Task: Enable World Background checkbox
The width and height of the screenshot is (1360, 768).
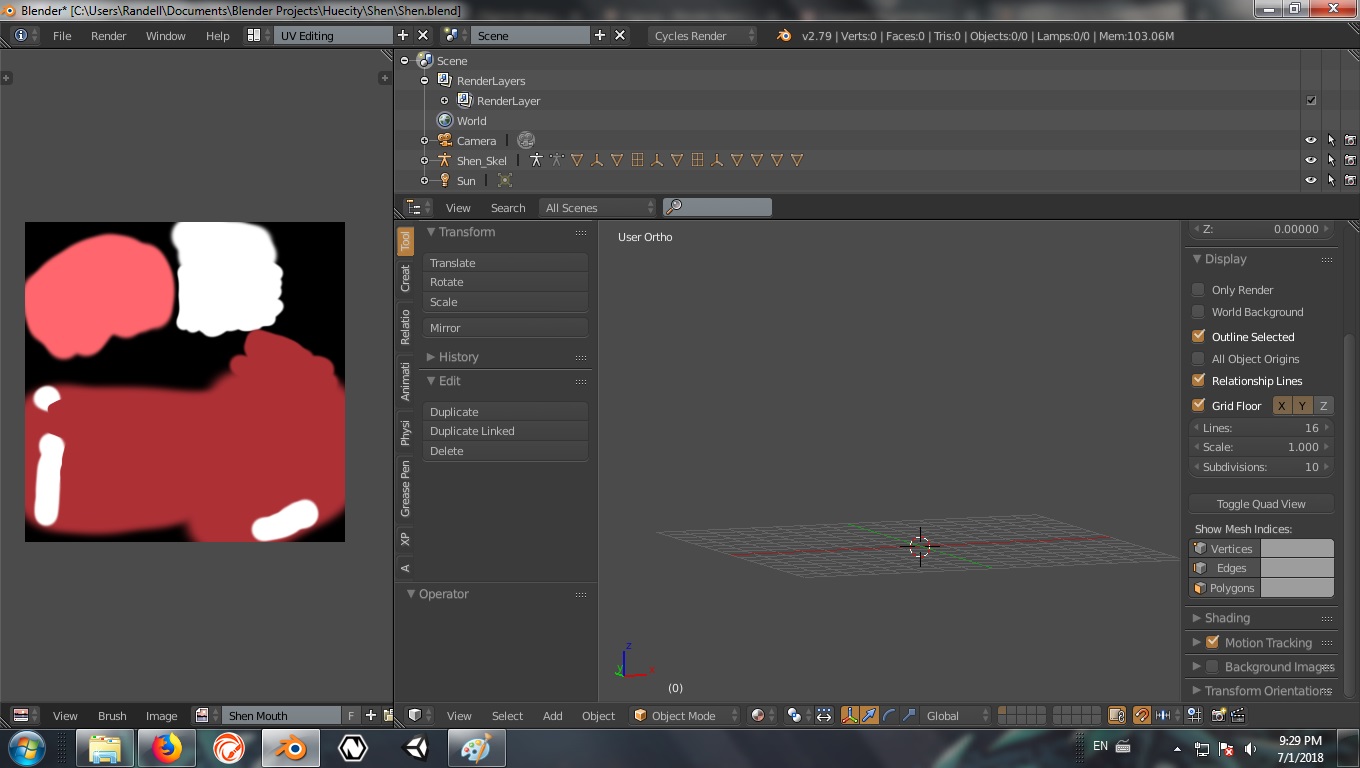Action: pos(1198,311)
